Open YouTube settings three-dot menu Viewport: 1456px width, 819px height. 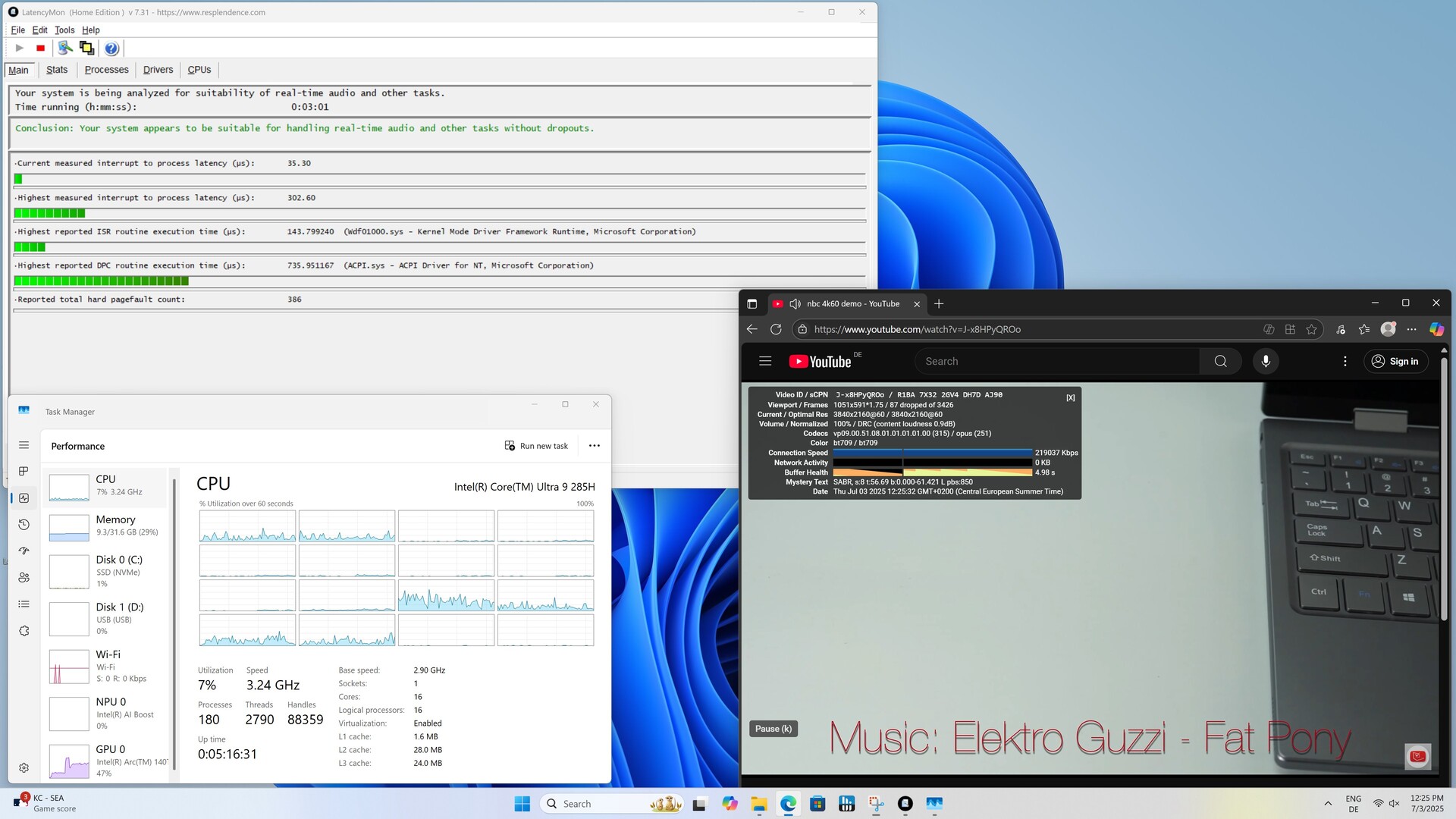1345,362
